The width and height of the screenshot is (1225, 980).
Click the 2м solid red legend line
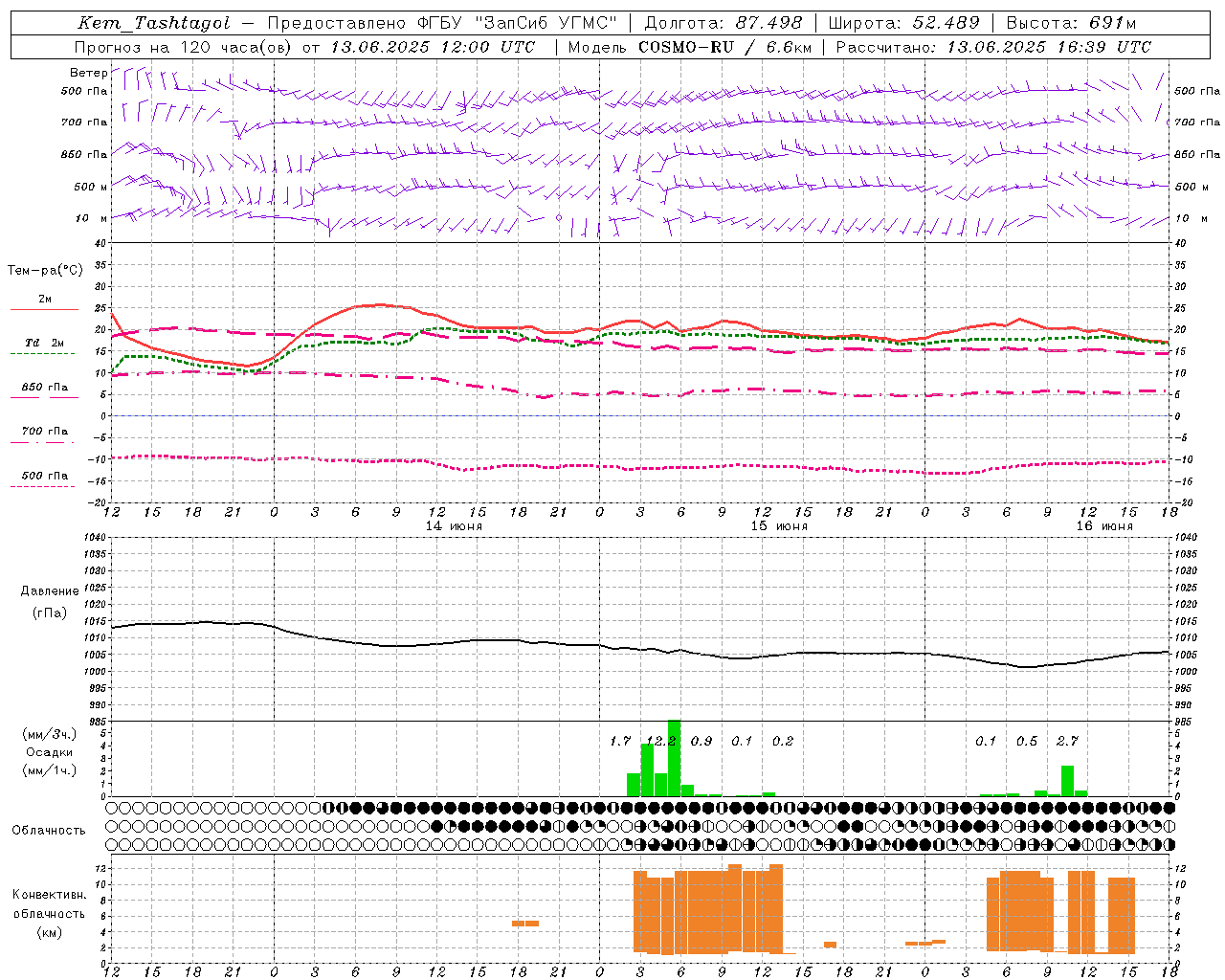[x=44, y=309]
